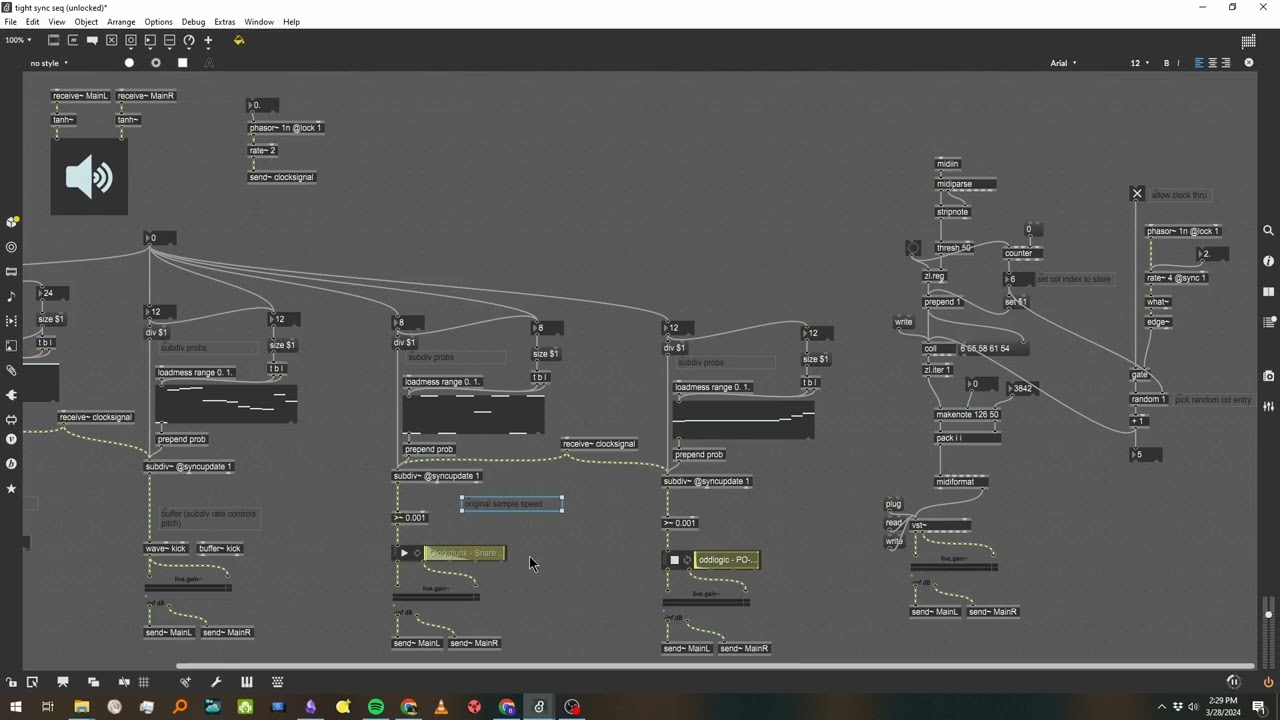
Task: Click the number box showing 3842
Action: point(1021,389)
